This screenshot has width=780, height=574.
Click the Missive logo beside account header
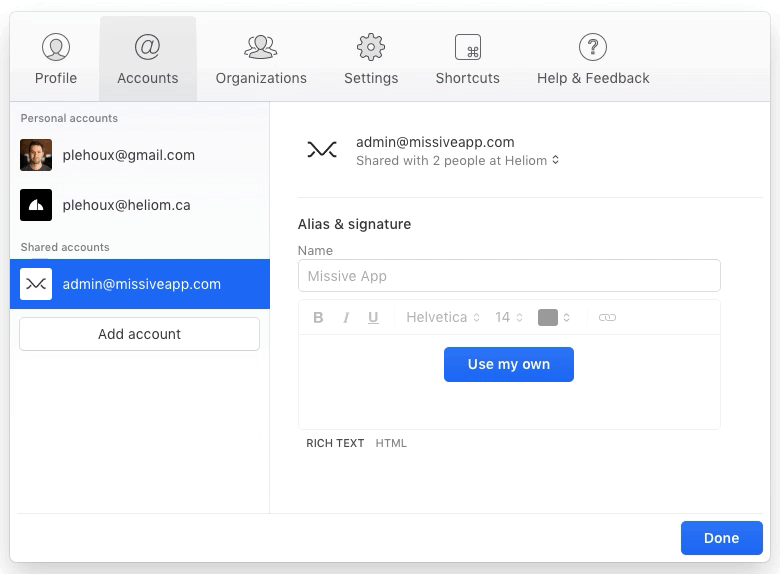pyautogui.click(x=322, y=149)
